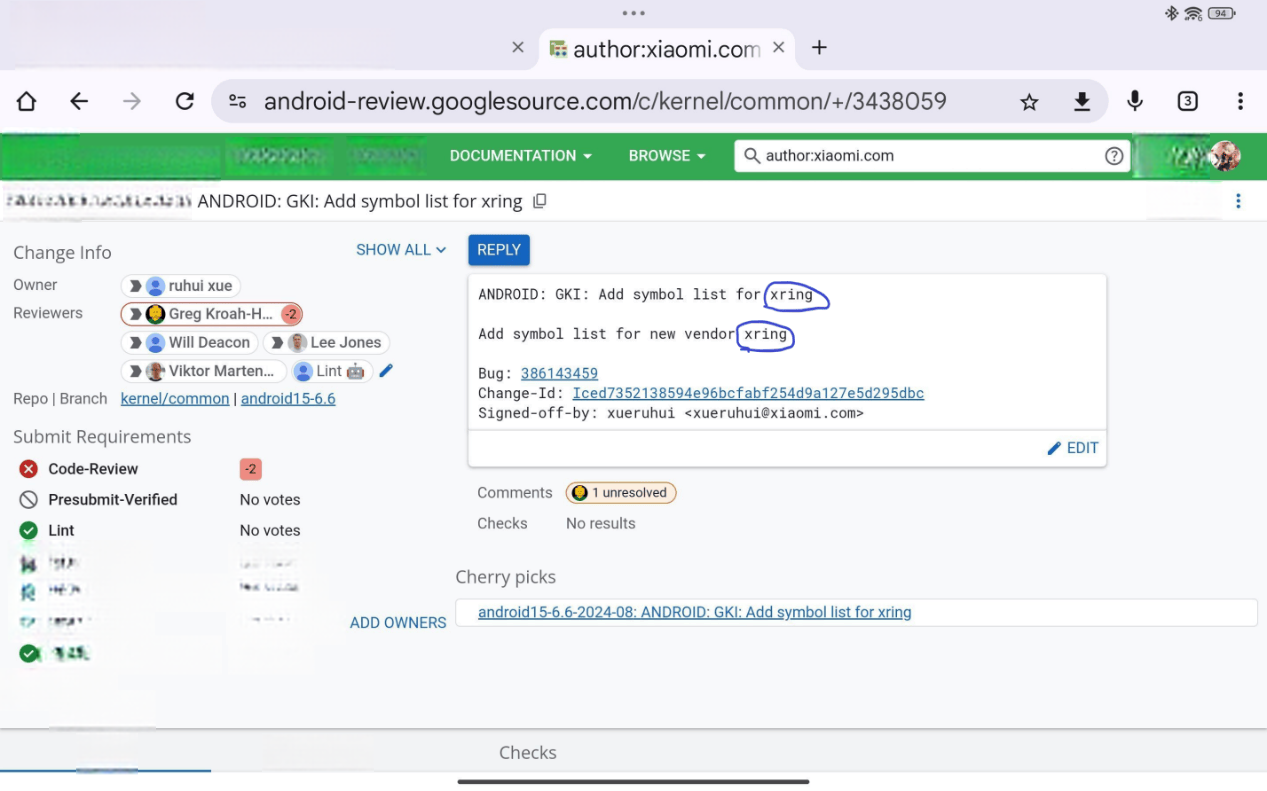The height and width of the screenshot is (791, 1267).
Task: Open tab switcher showing 3 tabs
Action: (1187, 101)
